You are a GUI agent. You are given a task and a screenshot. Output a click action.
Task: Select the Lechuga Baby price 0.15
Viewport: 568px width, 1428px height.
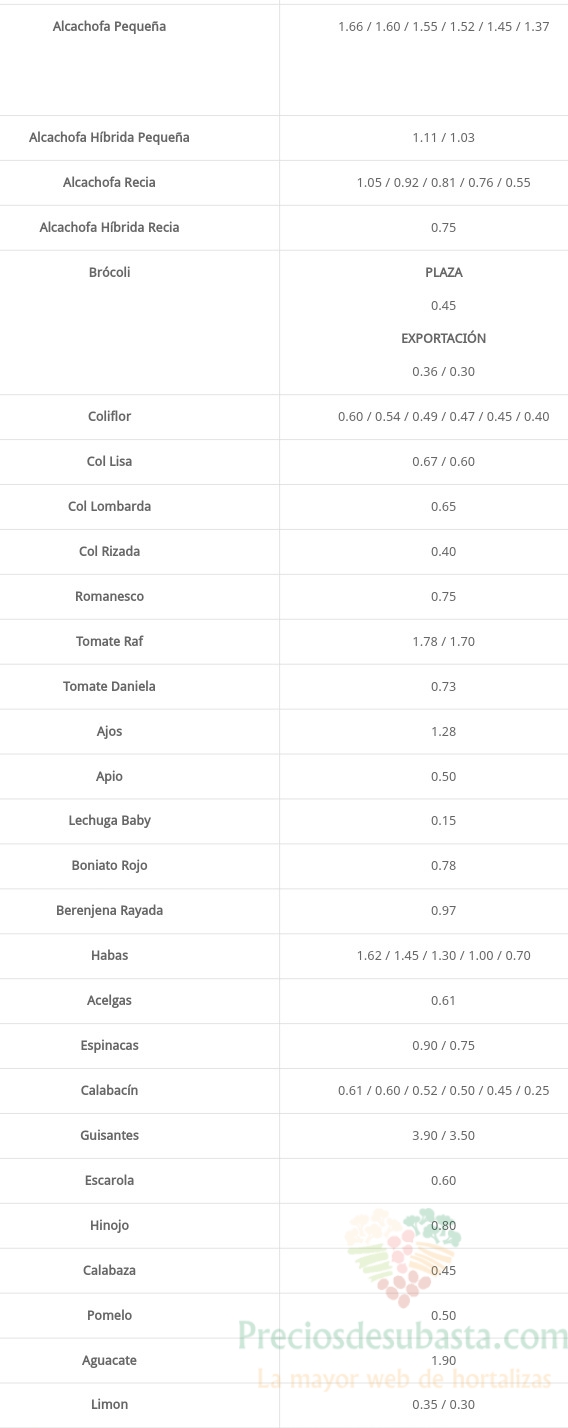pyautogui.click(x=443, y=820)
